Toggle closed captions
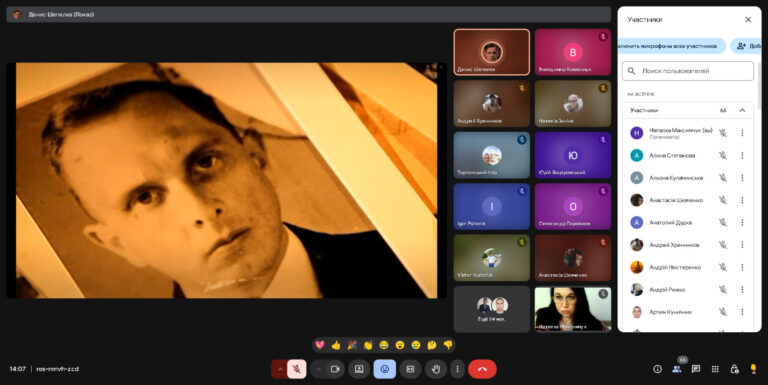 [x=410, y=369]
